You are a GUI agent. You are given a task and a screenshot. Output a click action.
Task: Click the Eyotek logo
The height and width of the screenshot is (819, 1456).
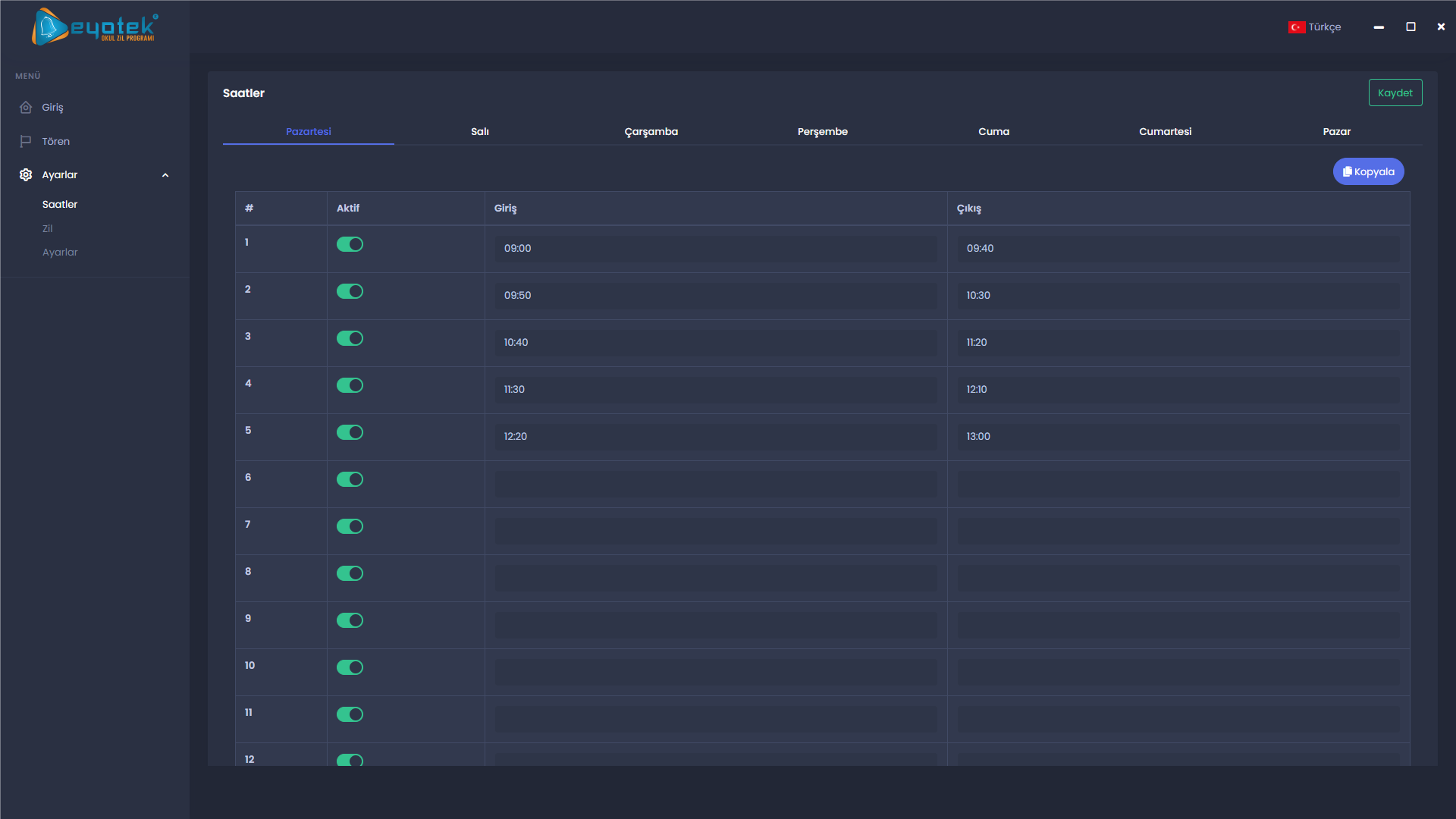point(95,27)
